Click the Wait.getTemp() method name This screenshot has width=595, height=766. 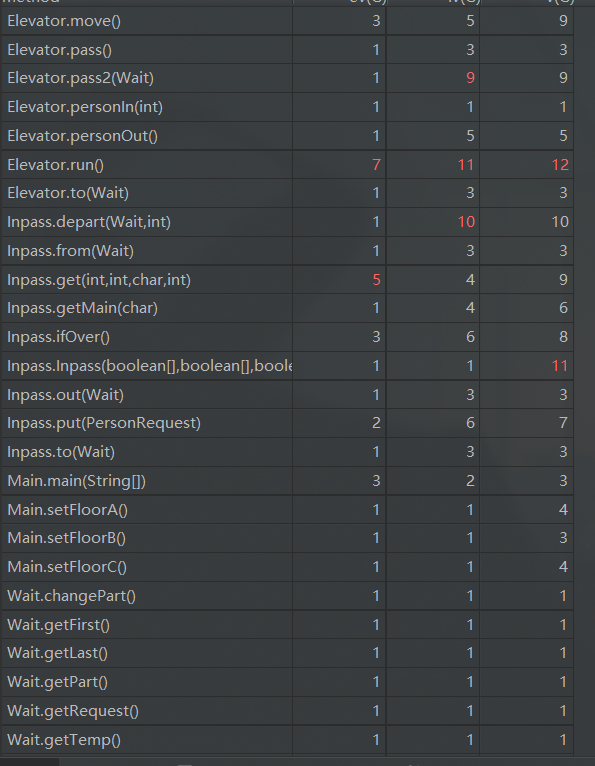[64, 740]
